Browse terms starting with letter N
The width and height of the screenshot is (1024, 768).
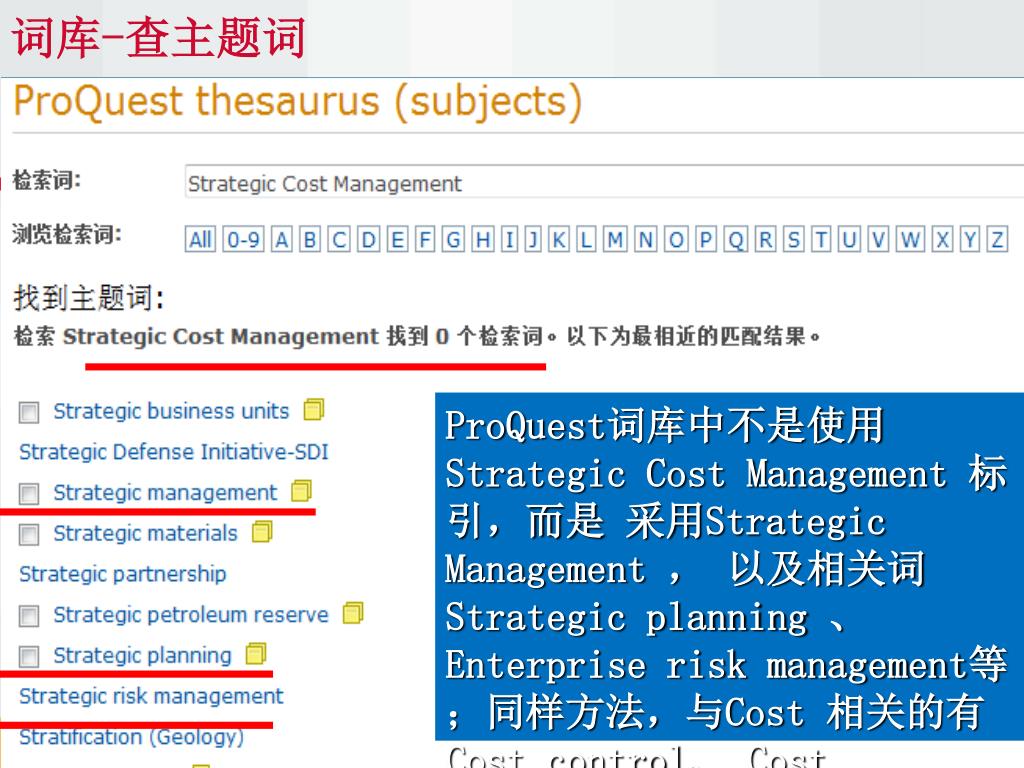click(646, 240)
